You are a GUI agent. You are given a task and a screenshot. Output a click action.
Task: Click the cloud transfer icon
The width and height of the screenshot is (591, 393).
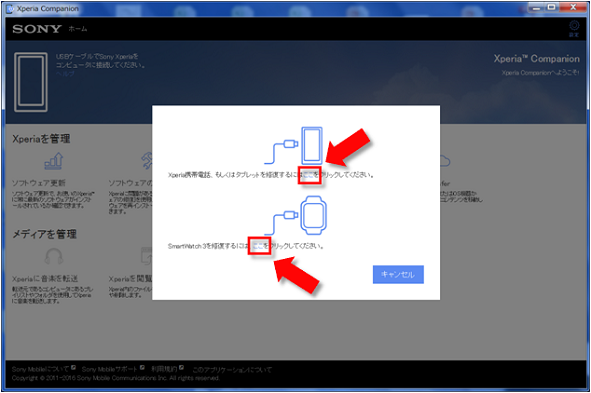[x=445, y=161]
